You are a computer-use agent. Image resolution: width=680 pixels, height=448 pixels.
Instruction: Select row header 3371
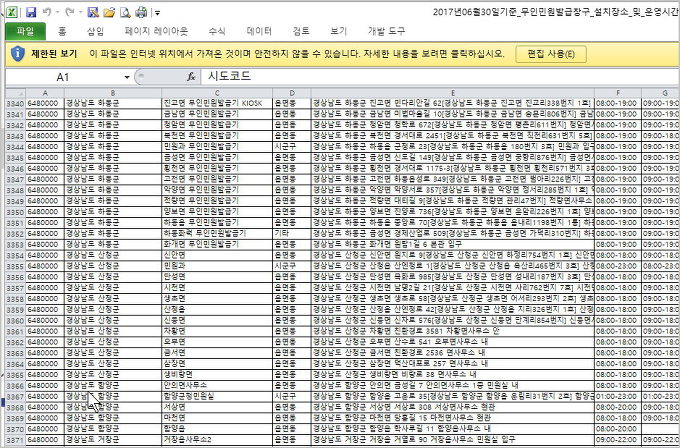pyautogui.click(x=15, y=440)
